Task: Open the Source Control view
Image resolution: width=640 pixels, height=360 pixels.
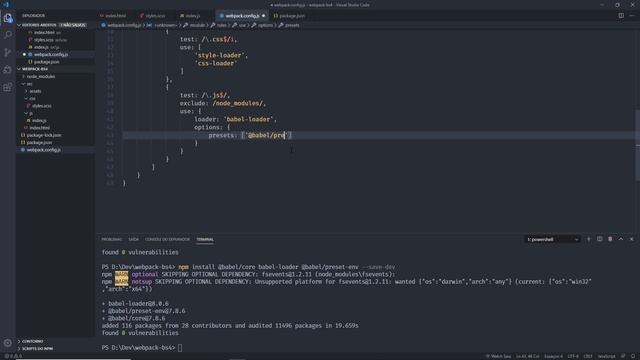Action: click(x=7, y=52)
